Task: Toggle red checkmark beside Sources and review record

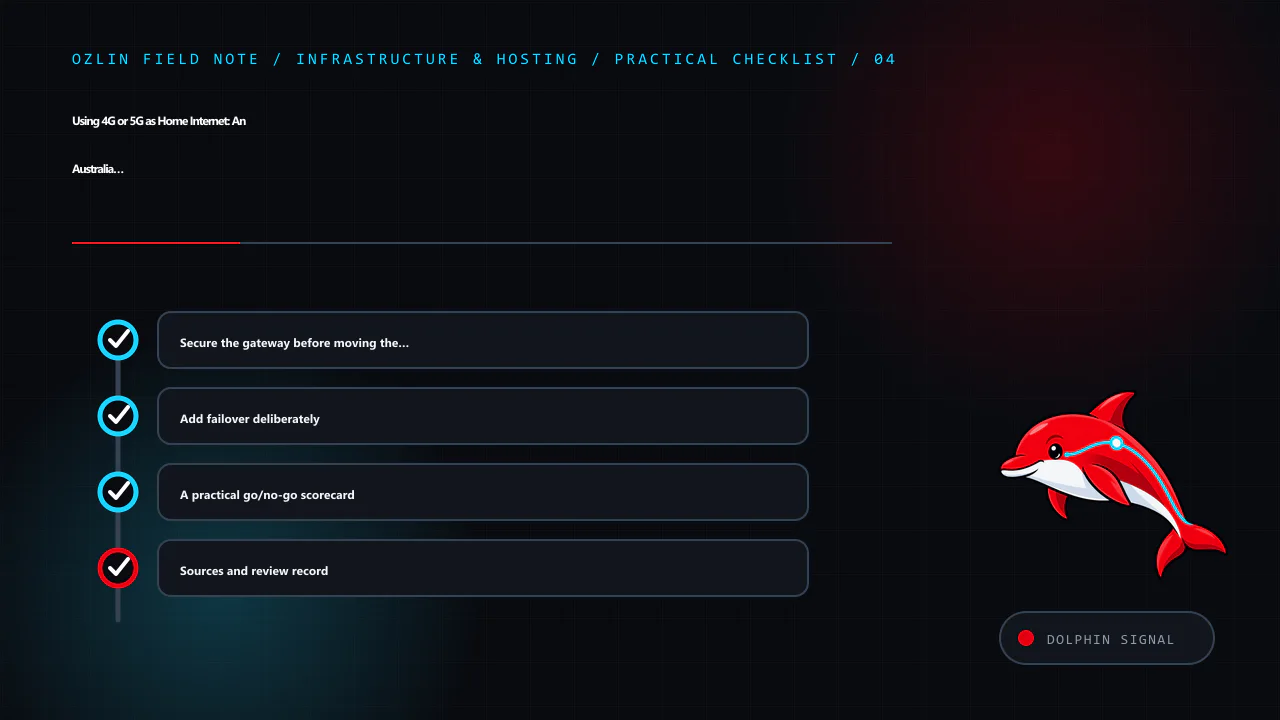Action: (118, 568)
